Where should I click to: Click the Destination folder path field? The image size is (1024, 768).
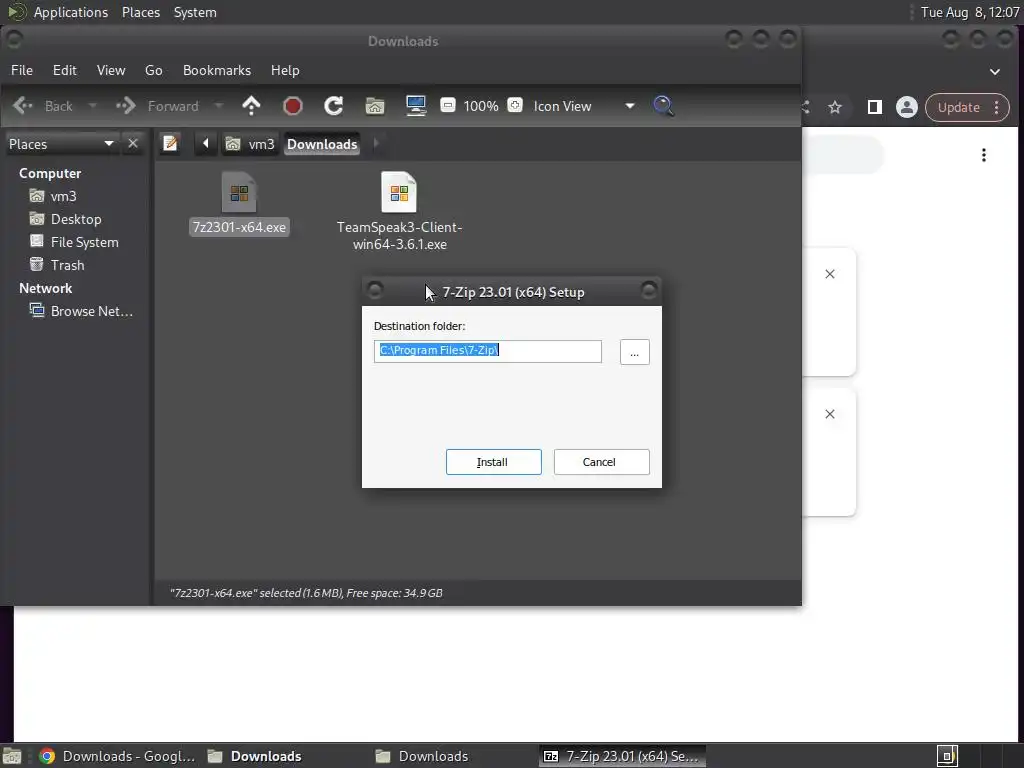coord(487,351)
